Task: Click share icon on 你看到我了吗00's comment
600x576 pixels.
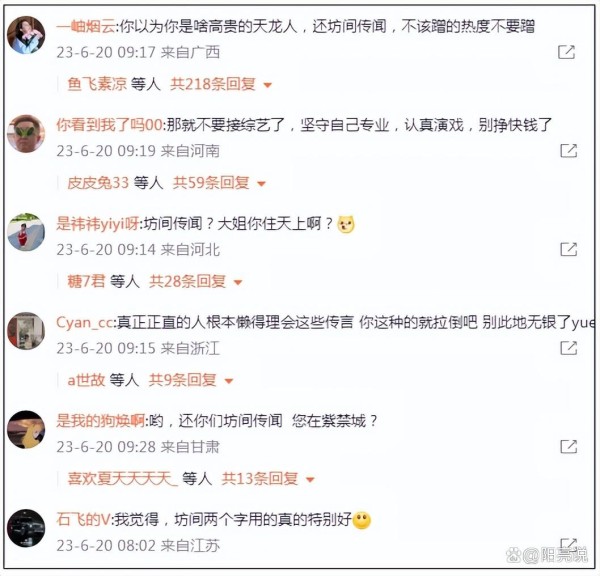Action: click(569, 151)
